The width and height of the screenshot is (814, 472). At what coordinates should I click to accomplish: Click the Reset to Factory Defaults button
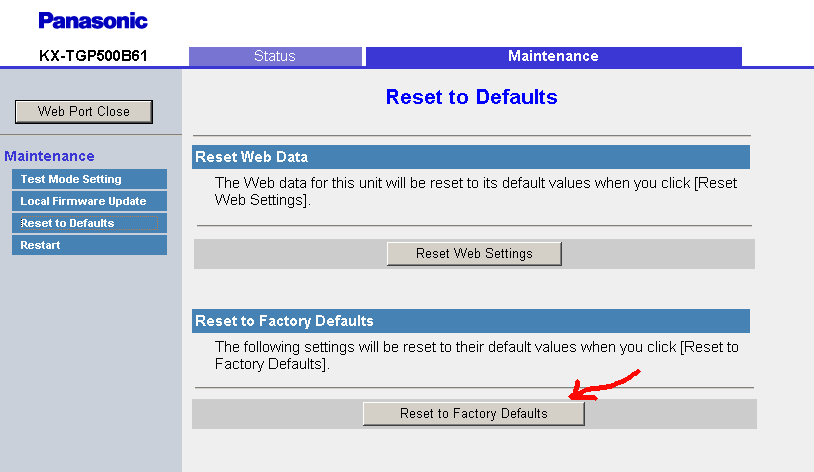point(473,413)
